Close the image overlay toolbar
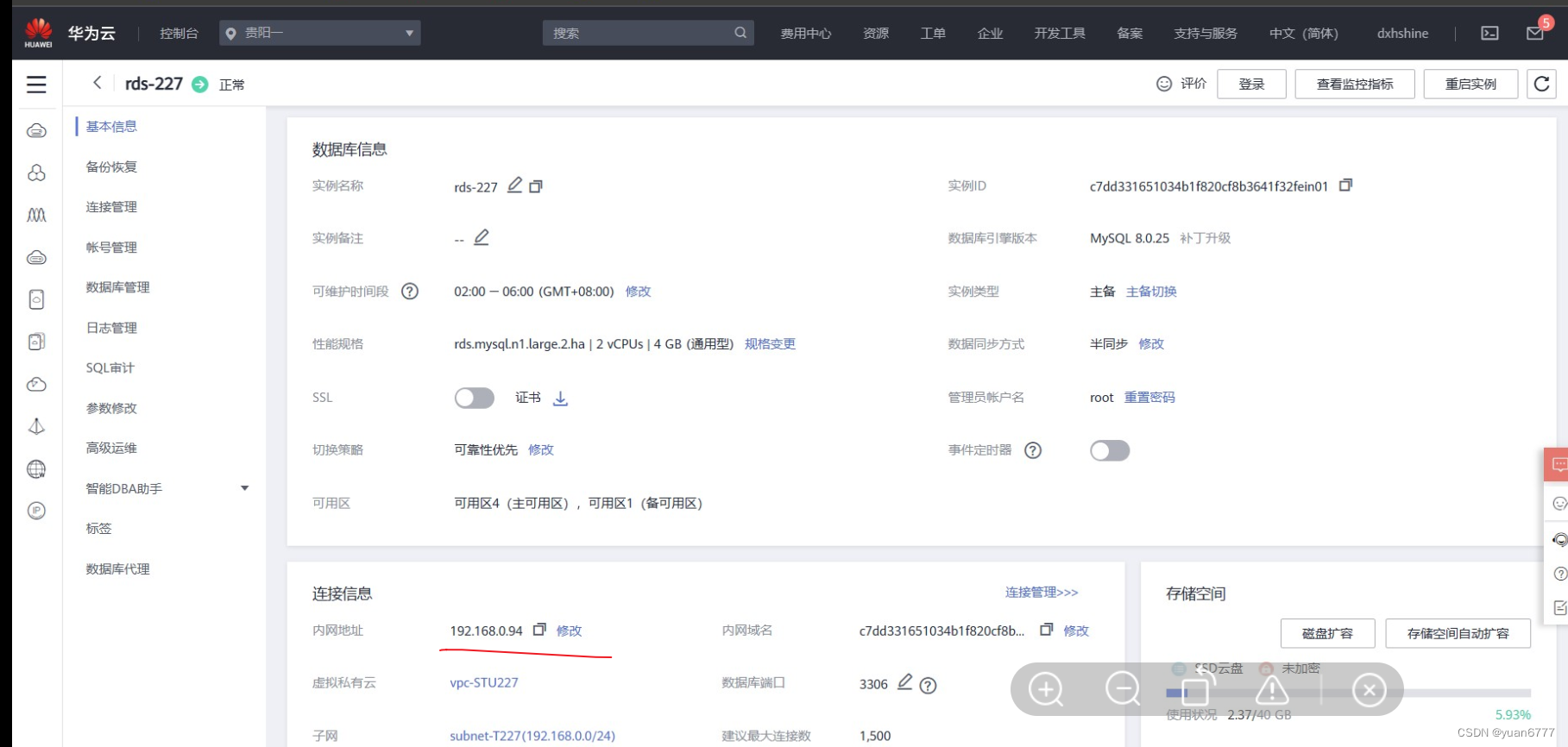This screenshot has width=1568, height=747. [x=1369, y=689]
